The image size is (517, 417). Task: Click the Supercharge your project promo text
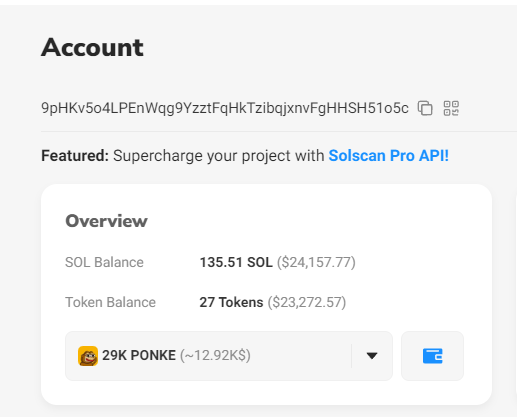[219, 156]
